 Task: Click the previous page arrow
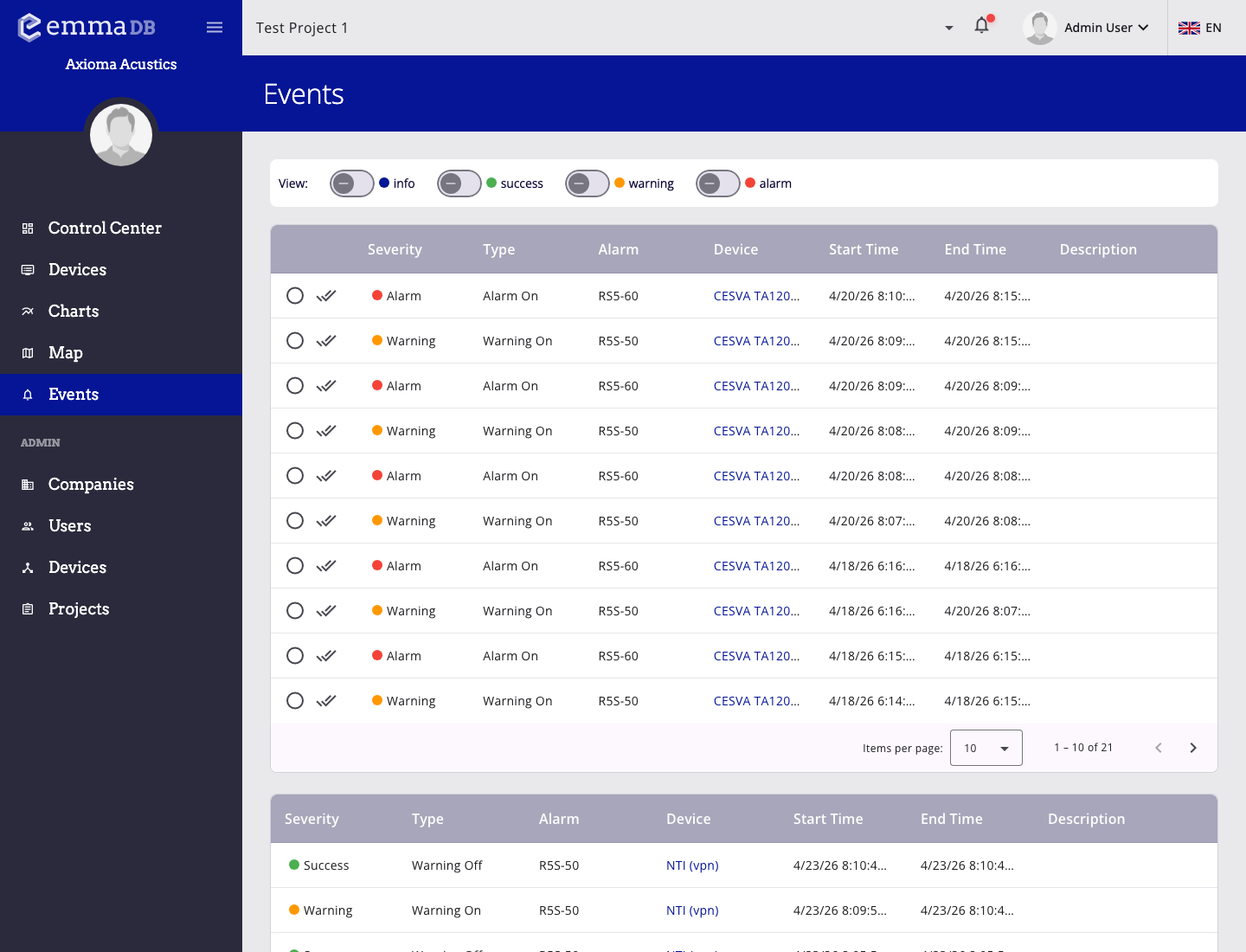point(1158,748)
